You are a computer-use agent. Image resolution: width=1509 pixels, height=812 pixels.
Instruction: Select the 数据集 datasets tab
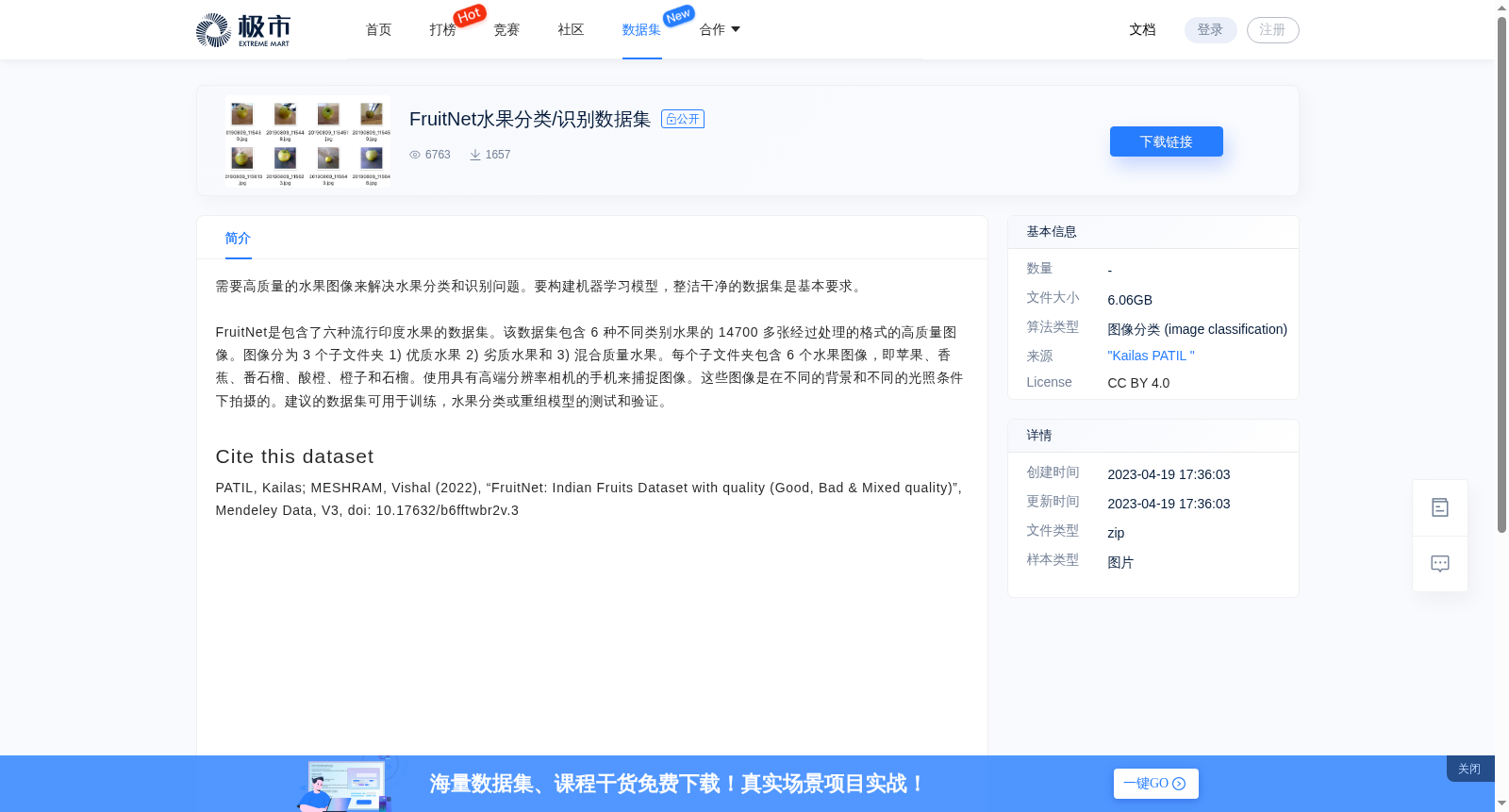tap(641, 30)
